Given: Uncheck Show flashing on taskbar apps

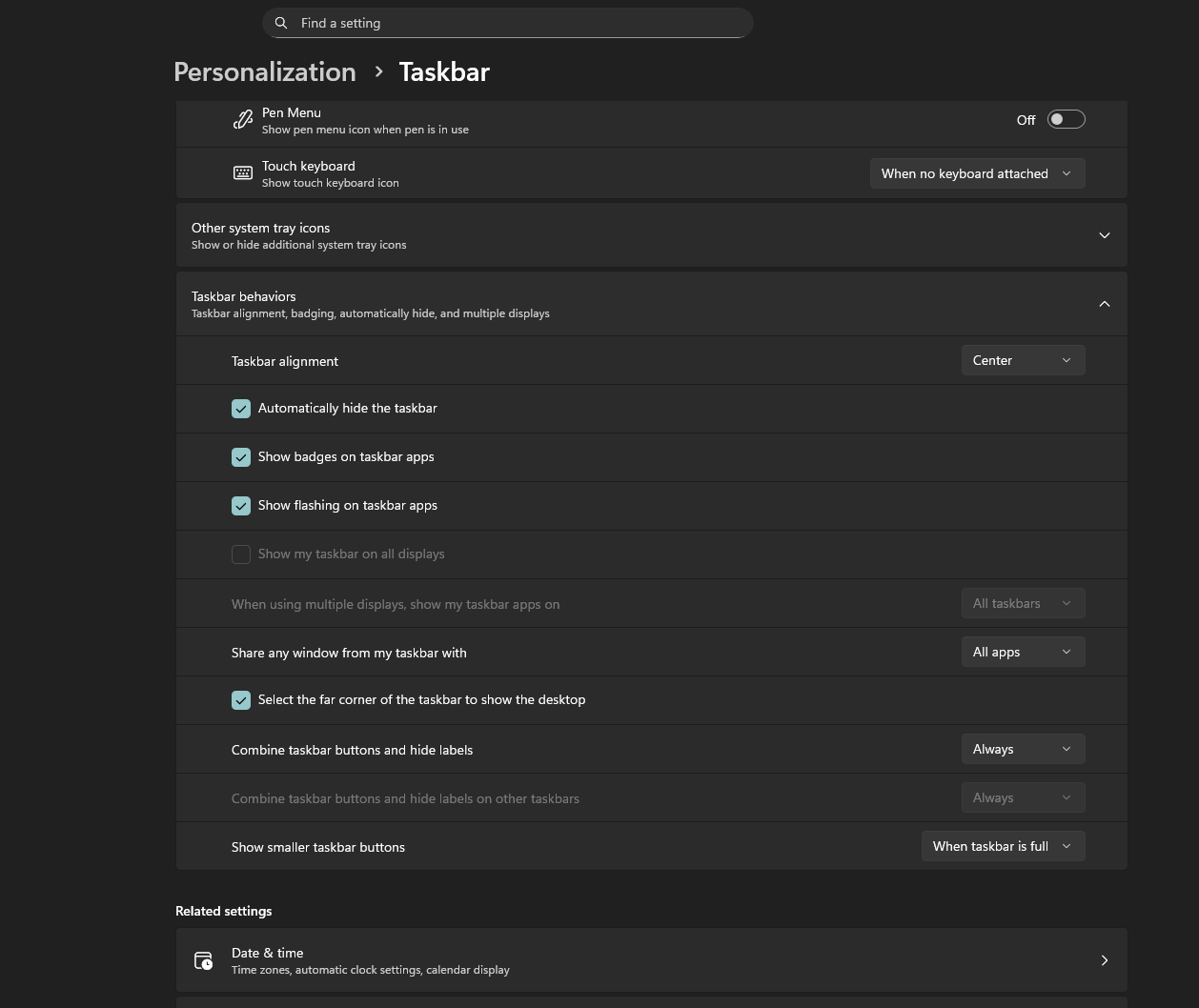Looking at the screenshot, I should pyautogui.click(x=241, y=506).
